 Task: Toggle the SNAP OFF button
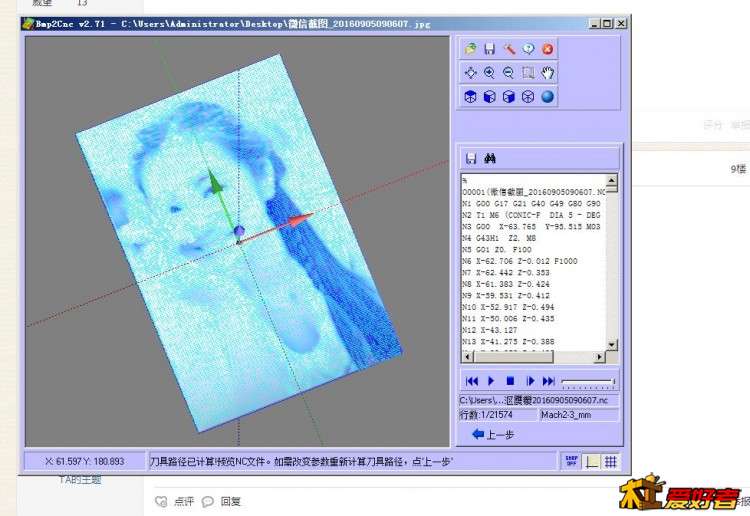(571, 461)
